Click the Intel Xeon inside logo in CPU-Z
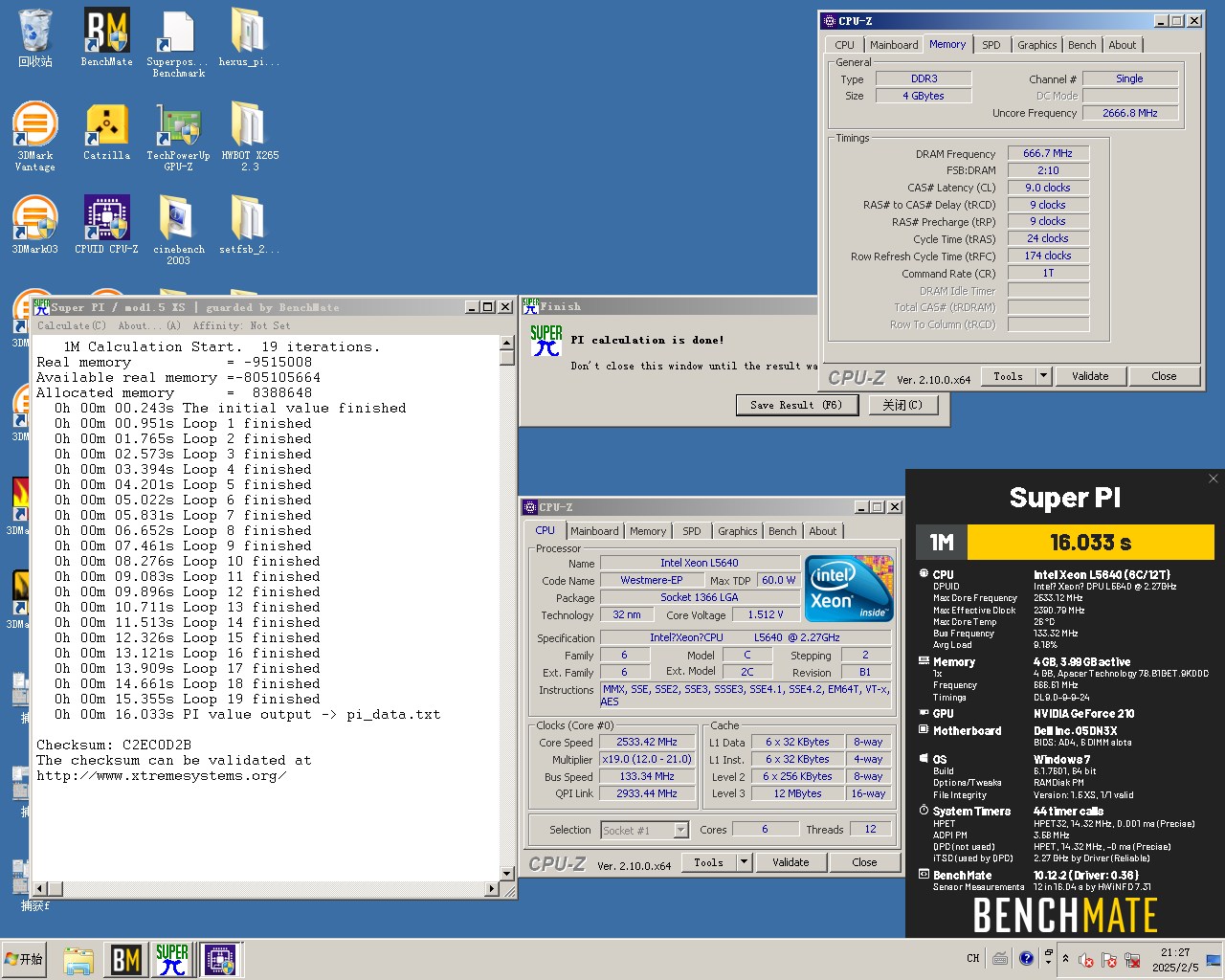This screenshot has width=1225, height=980. point(849,587)
